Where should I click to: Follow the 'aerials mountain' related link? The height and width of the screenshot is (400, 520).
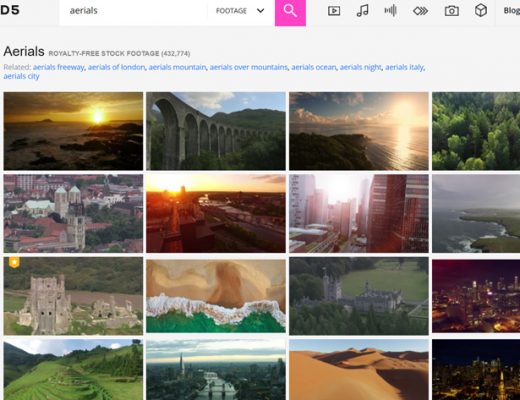(x=177, y=67)
